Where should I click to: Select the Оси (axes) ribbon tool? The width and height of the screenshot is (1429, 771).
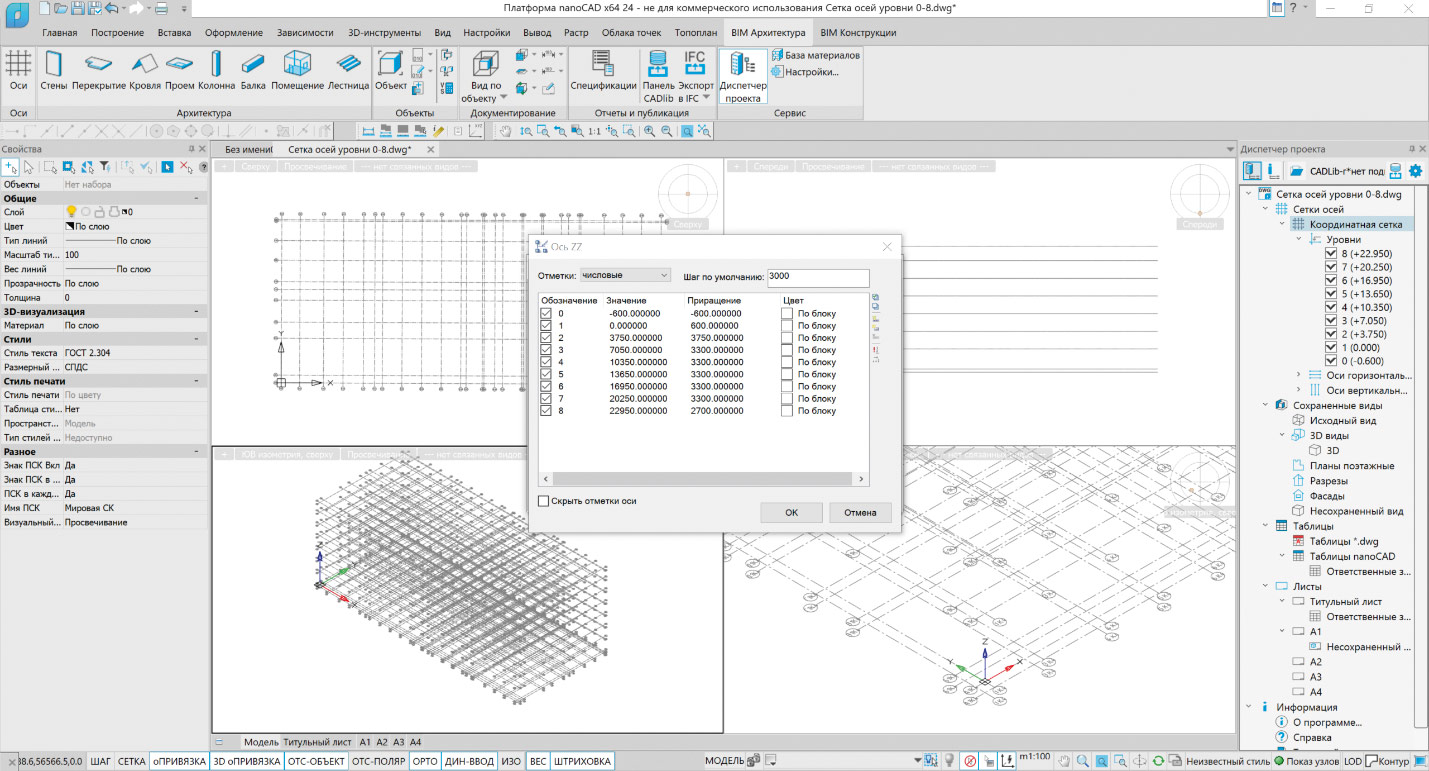coord(19,71)
